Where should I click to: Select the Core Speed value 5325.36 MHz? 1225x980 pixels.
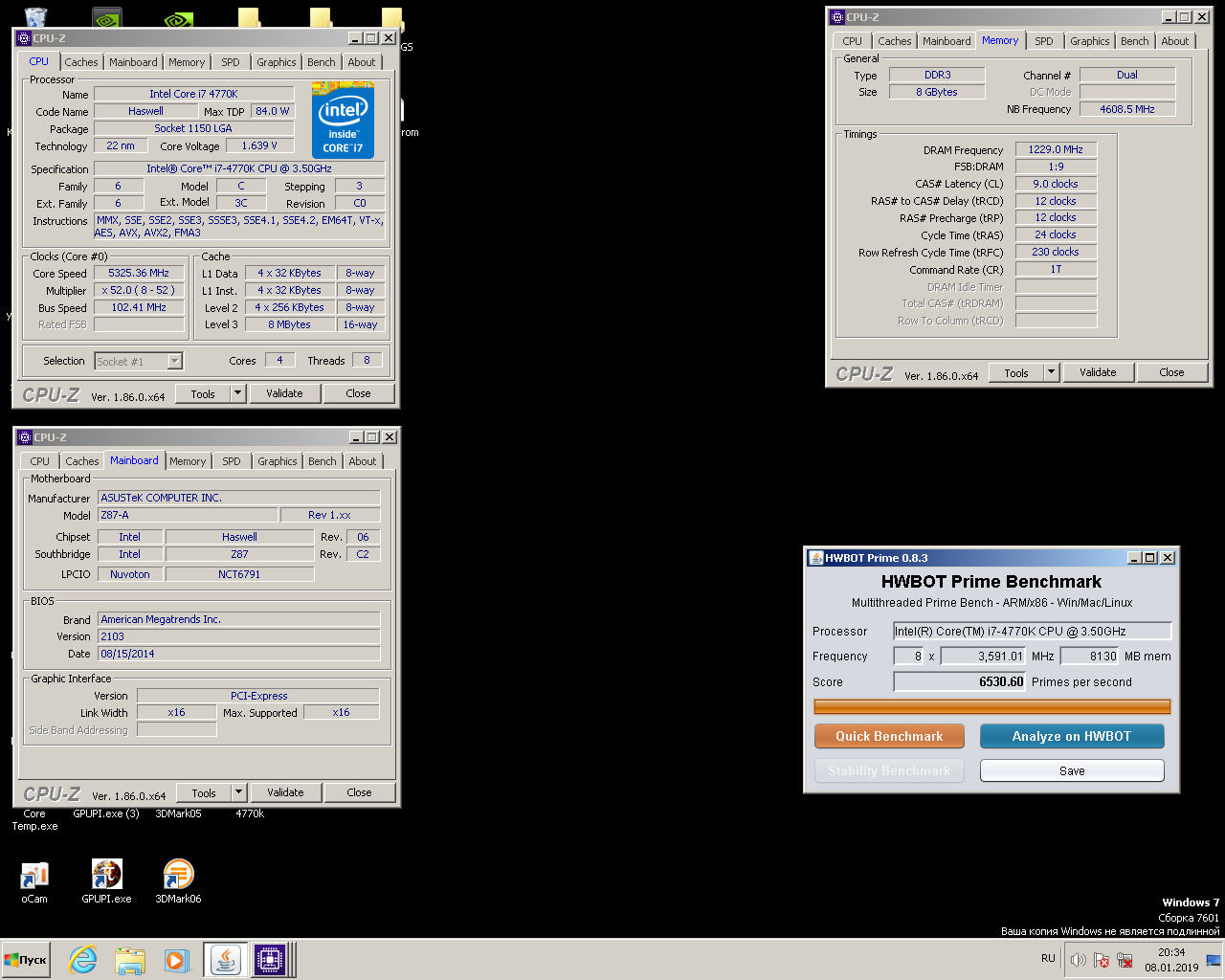139,273
